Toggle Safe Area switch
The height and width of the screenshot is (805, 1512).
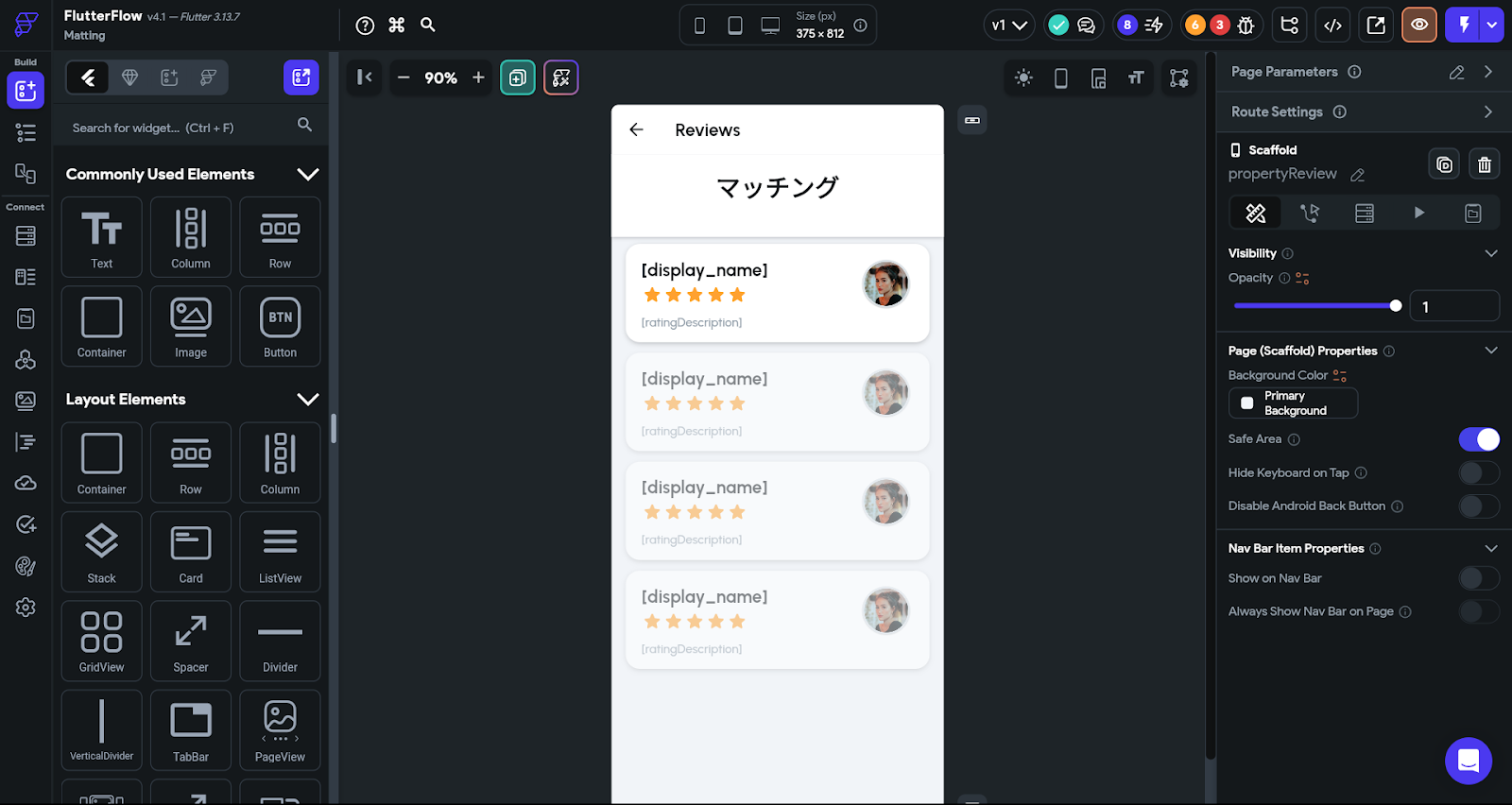pos(1479,439)
